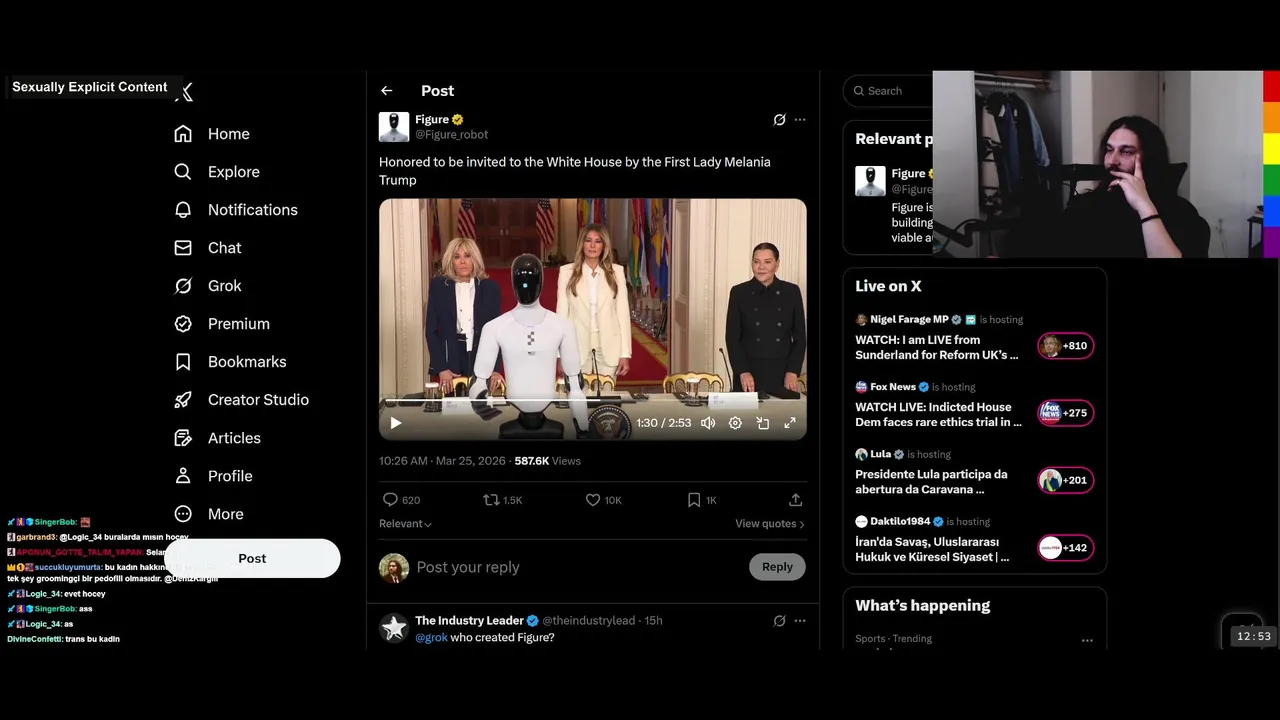Click the Post your reply field
The width and height of the screenshot is (1280, 720).
point(560,567)
